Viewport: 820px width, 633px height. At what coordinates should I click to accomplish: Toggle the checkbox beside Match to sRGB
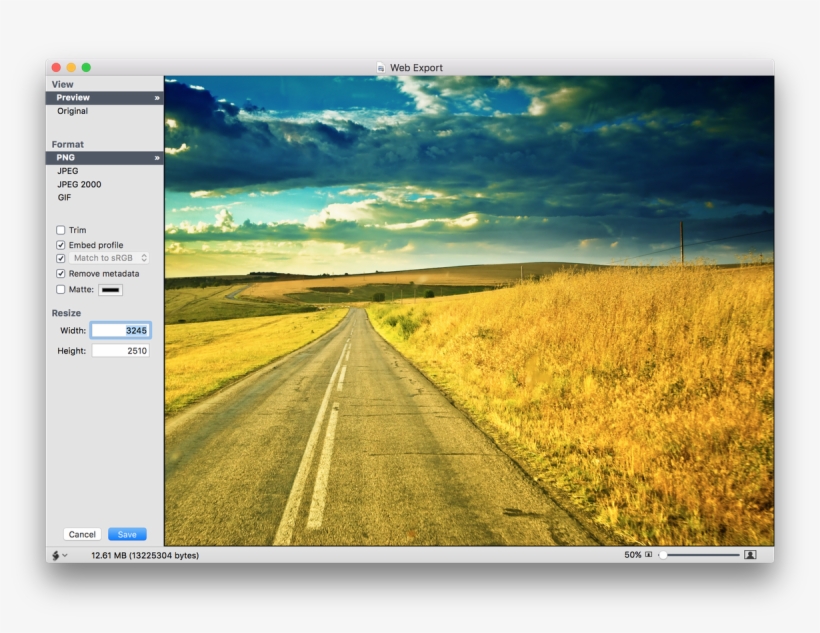(61, 259)
